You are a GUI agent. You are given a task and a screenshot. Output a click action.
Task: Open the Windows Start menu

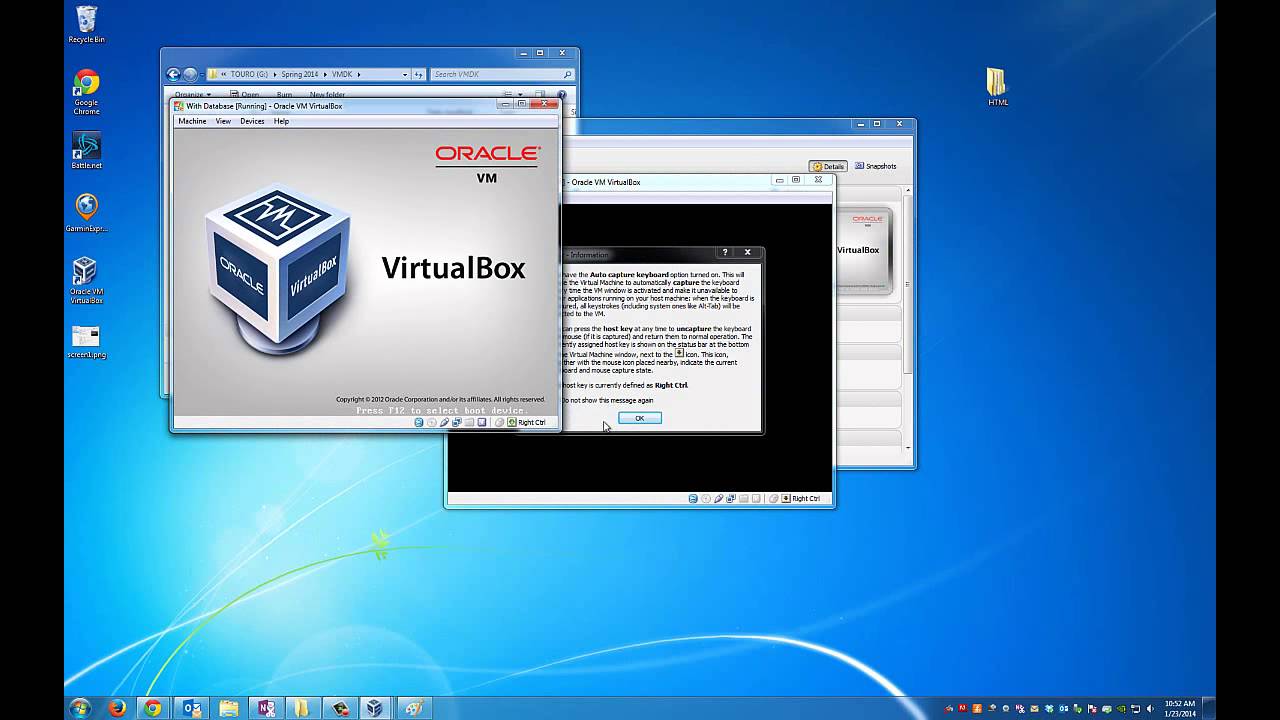[80, 707]
